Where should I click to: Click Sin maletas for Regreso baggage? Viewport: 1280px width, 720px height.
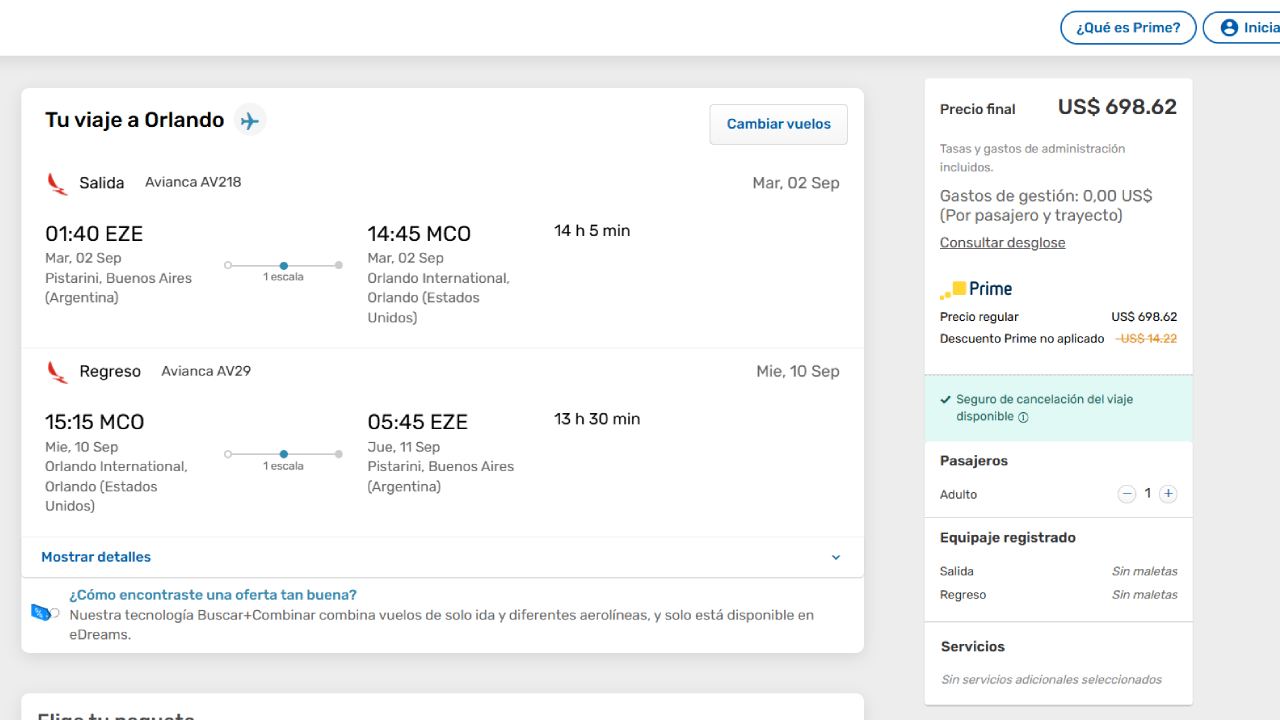click(1145, 595)
